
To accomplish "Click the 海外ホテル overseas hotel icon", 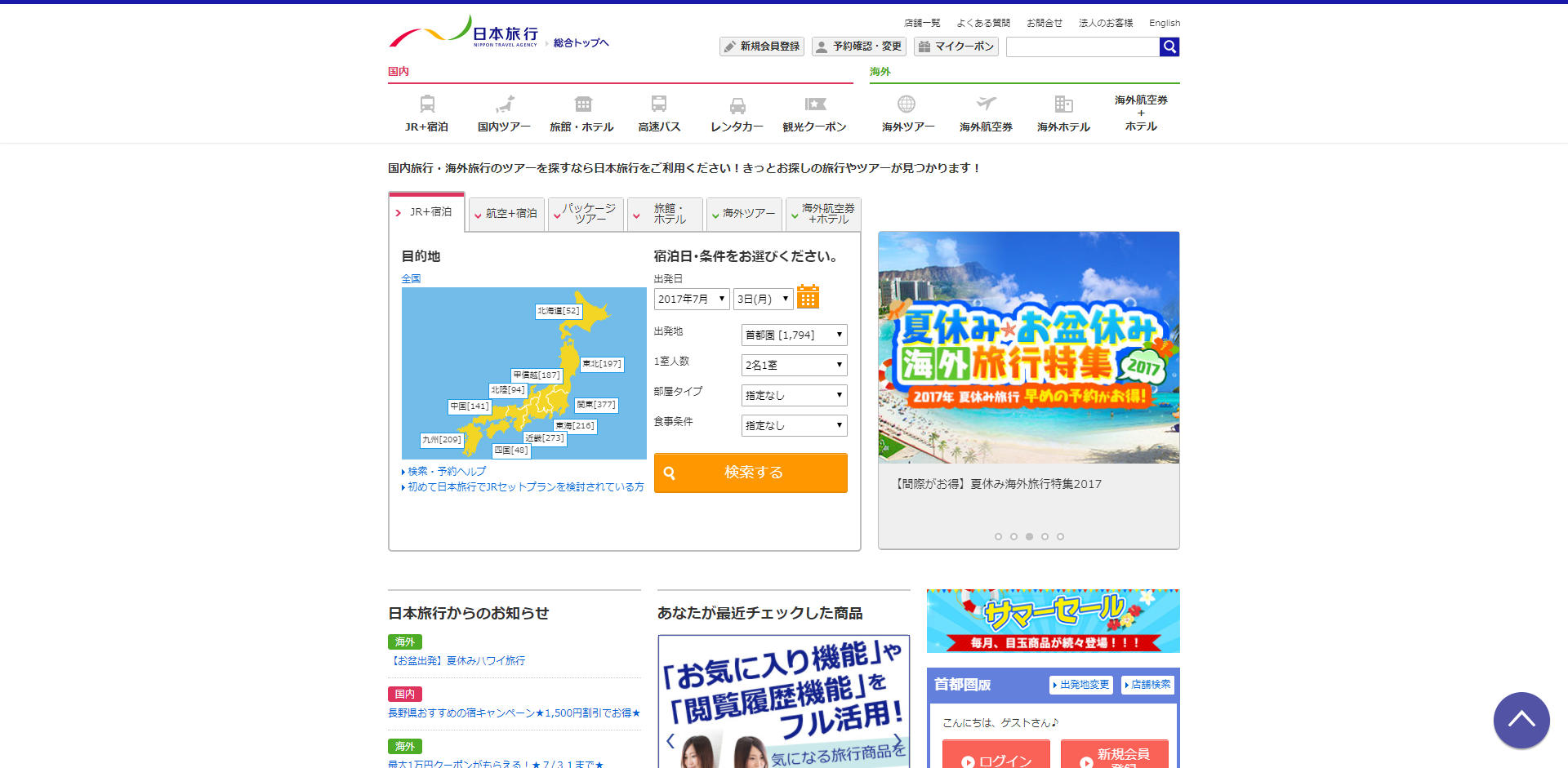I will pyautogui.click(x=1063, y=113).
